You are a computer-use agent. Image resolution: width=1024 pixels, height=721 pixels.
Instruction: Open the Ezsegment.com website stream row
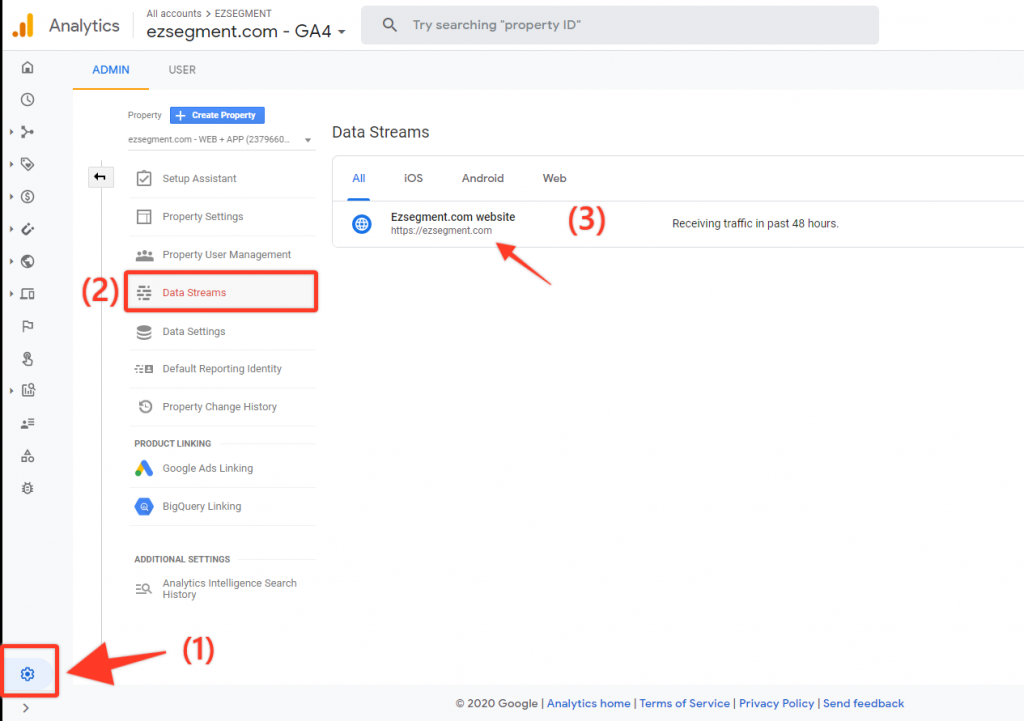(x=678, y=224)
